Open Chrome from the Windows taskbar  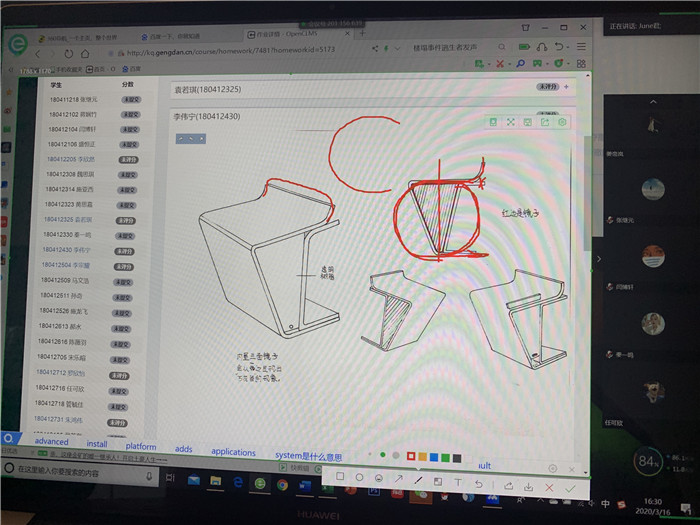[283, 484]
